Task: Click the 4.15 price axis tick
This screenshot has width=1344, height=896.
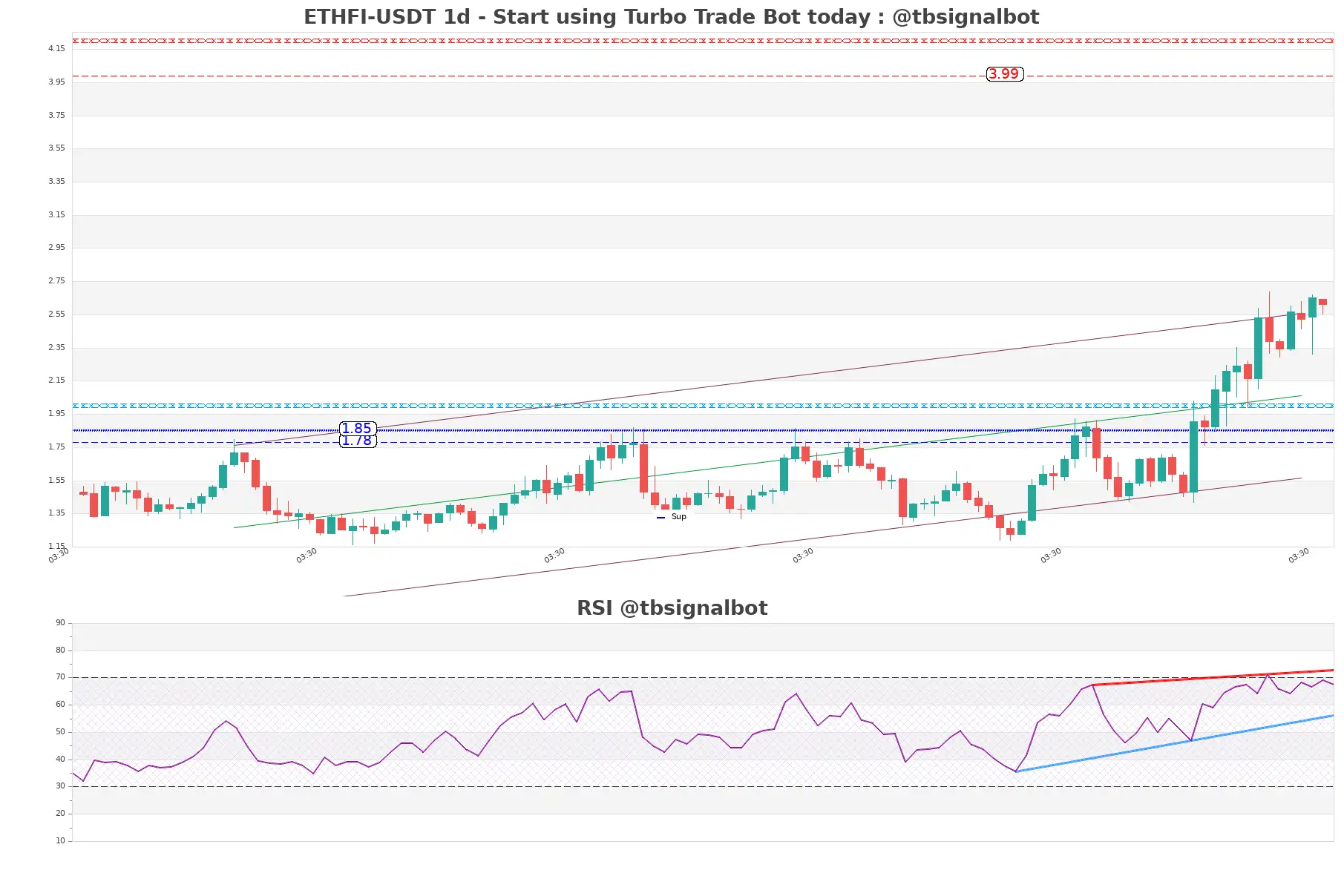Action: 56,49
